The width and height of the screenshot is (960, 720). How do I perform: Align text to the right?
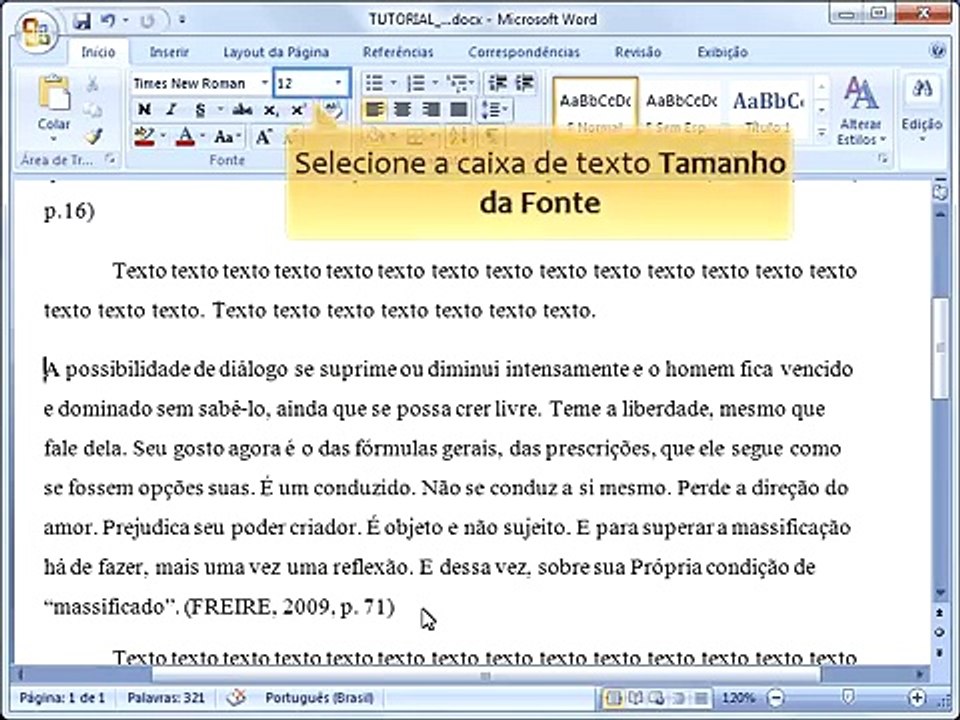point(430,110)
